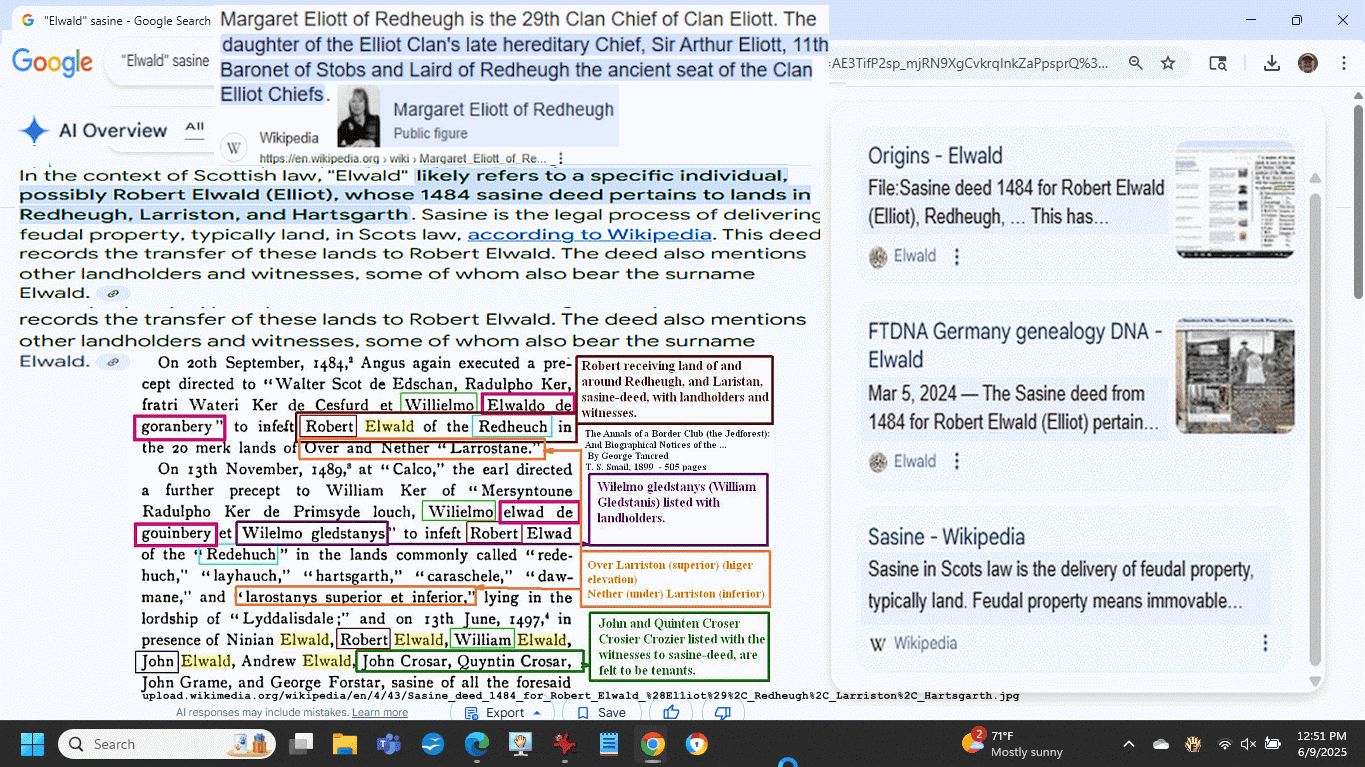The width and height of the screenshot is (1365, 767).
Task: Open Microsoft Edge from the taskbar
Action: click(476, 744)
